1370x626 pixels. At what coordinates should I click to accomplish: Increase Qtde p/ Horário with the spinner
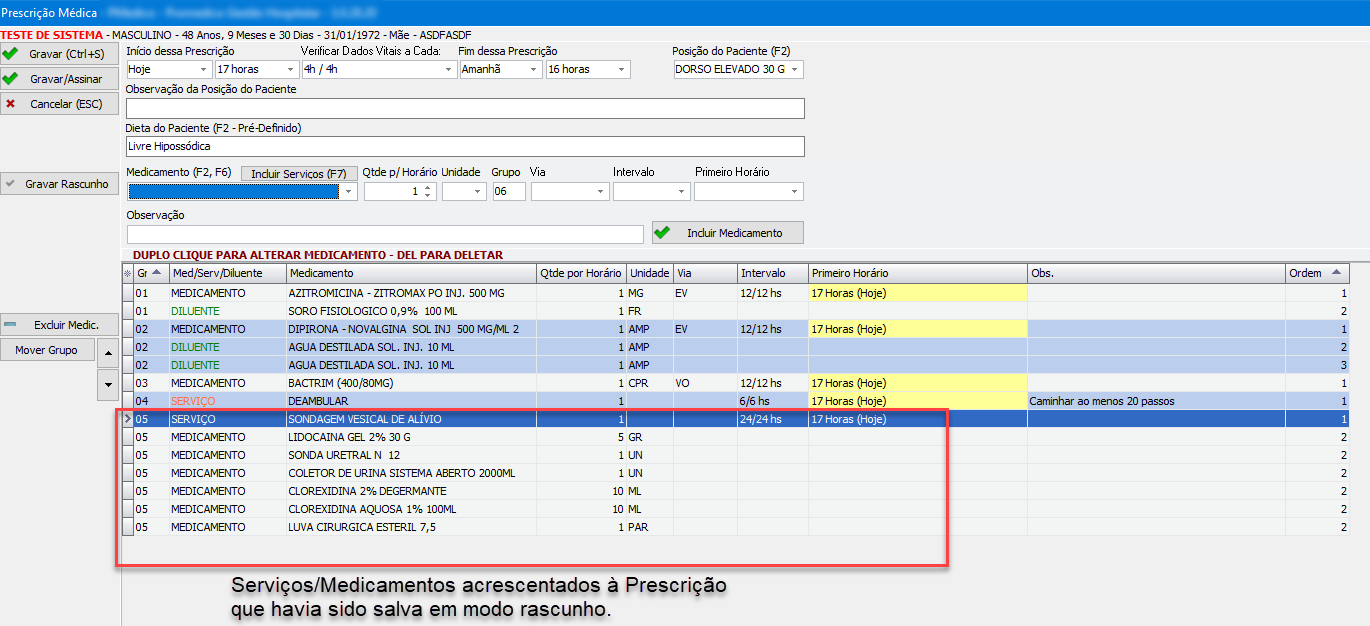click(428, 187)
